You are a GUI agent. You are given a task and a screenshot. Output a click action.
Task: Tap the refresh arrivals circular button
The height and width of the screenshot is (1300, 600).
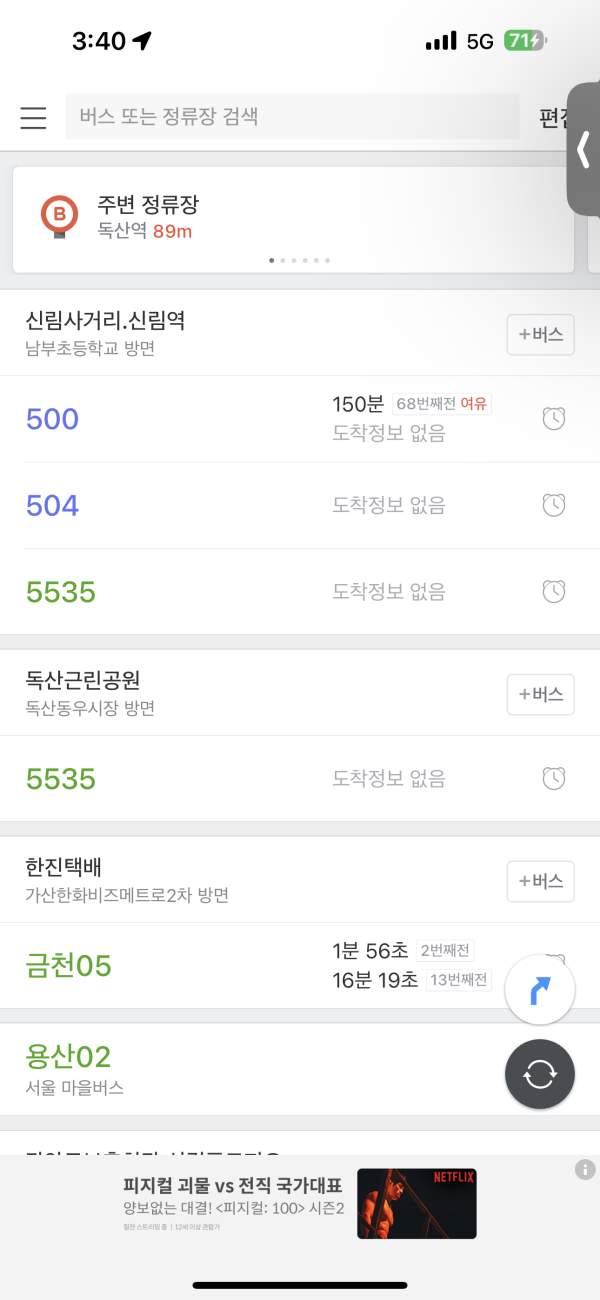tap(540, 1074)
